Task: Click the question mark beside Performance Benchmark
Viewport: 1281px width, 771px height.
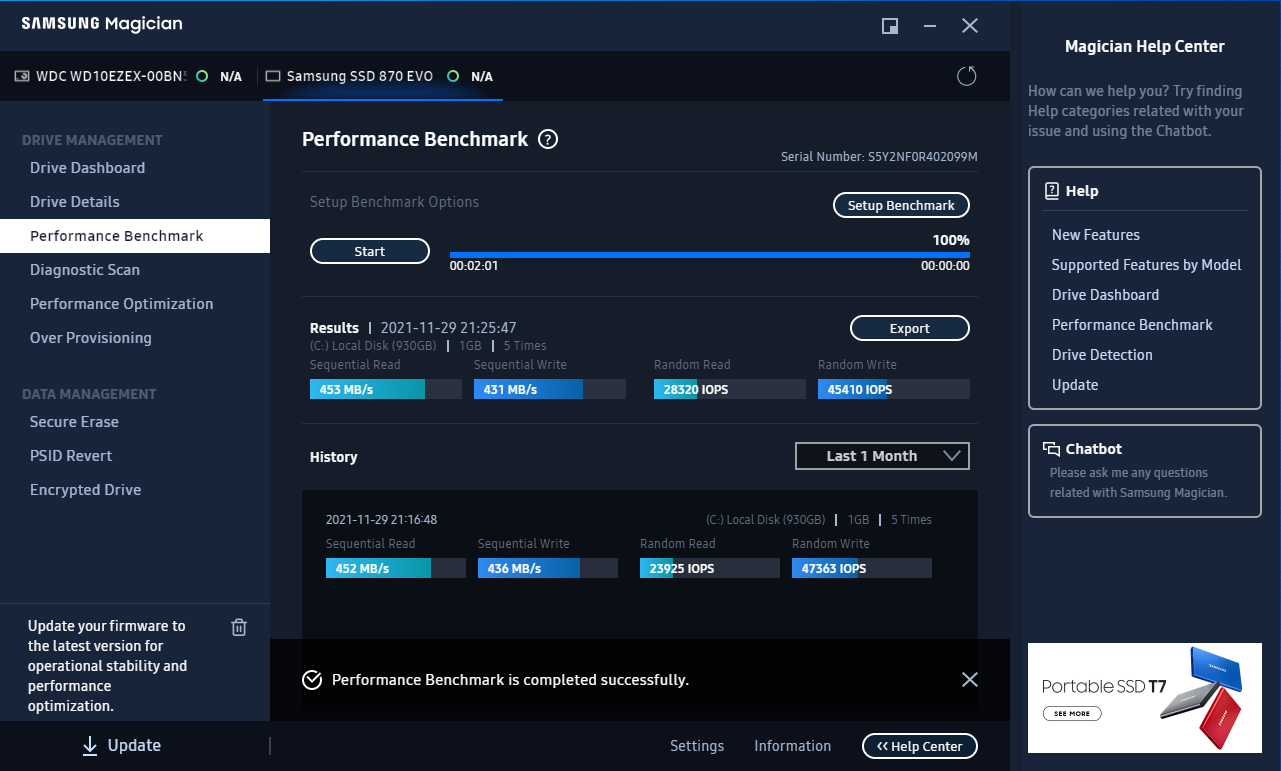Action: tap(548, 140)
